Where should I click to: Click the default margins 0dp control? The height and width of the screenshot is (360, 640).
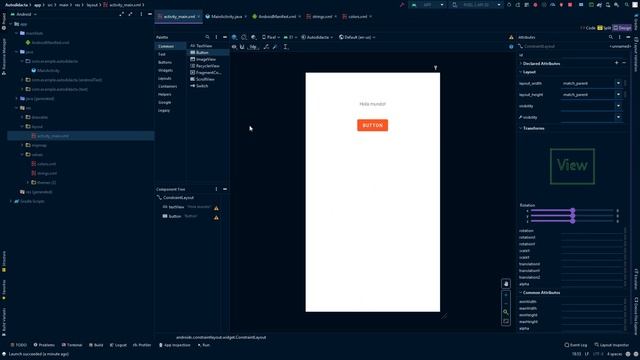253,47
